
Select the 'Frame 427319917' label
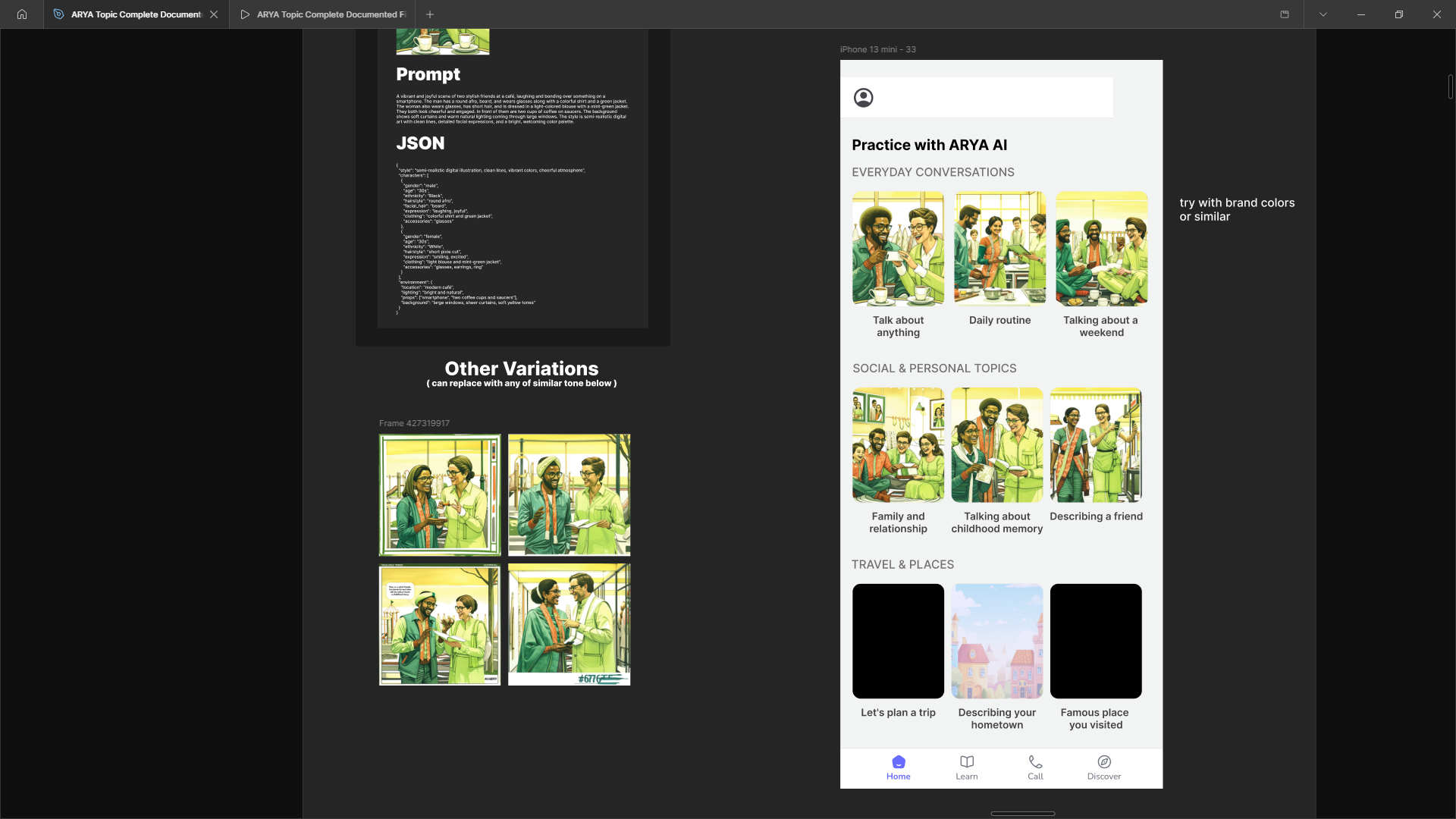pyautogui.click(x=414, y=423)
